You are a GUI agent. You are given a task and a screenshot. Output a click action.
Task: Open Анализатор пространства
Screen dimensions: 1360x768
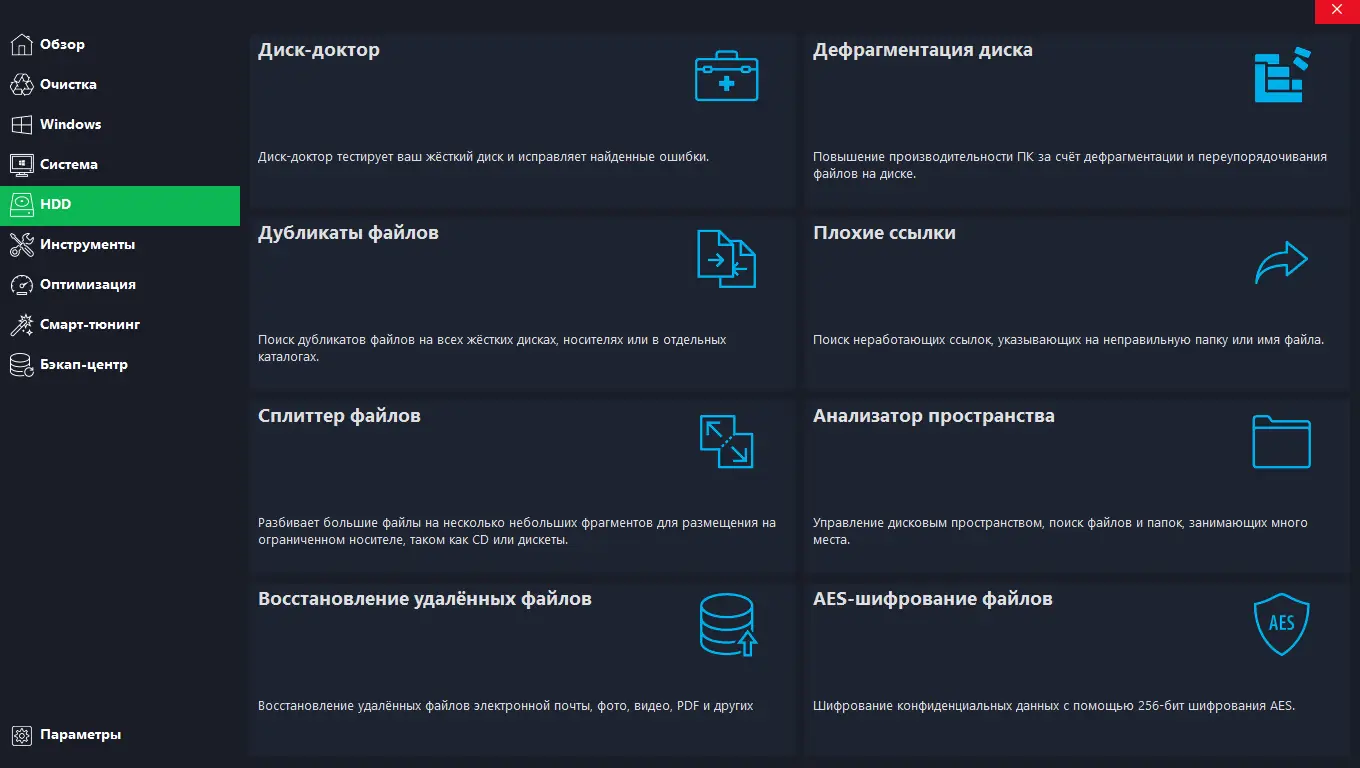coord(1077,485)
